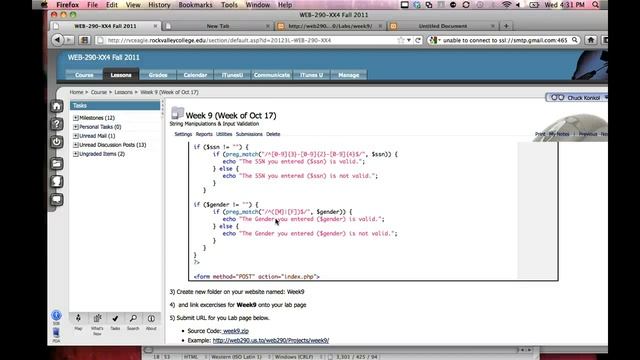Open the Communicate tab
This screenshot has width=640, height=360.
[x=271, y=75]
